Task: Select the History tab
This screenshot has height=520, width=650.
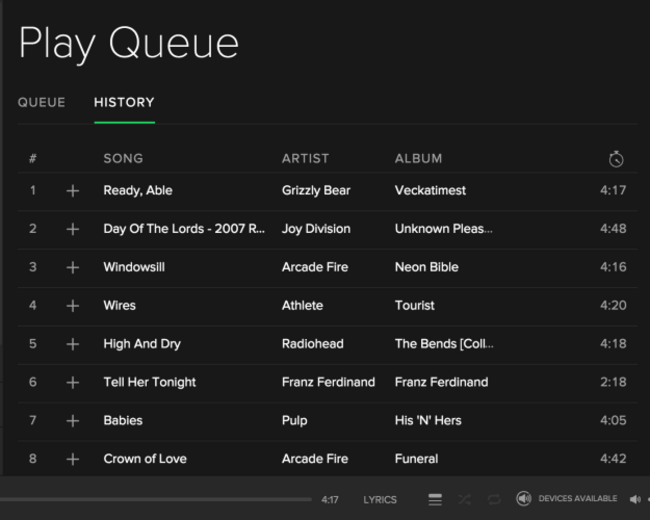Action: coord(124,102)
